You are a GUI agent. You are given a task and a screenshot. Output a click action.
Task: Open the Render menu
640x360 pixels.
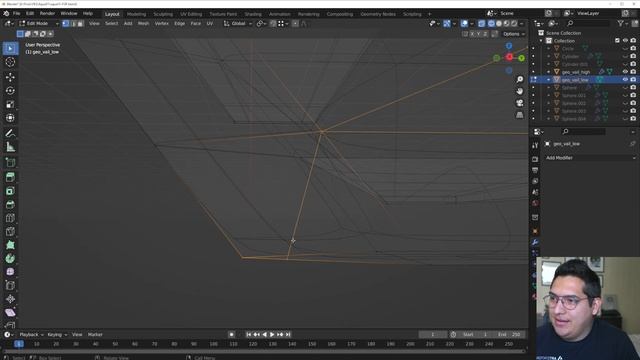coord(47,13)
